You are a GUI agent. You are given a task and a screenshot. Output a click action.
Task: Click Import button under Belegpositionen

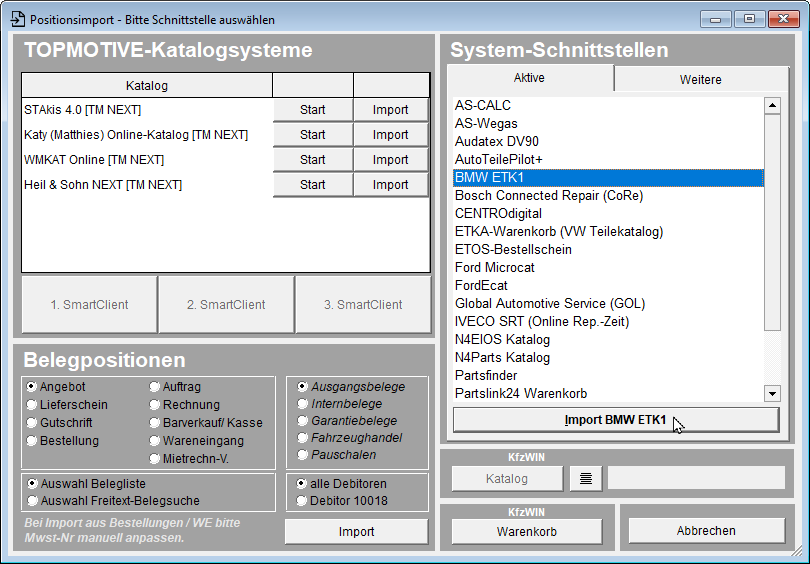[356, 531]
